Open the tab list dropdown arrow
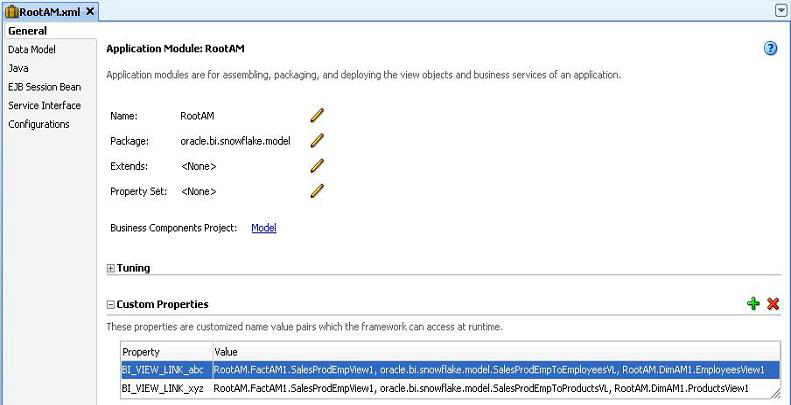 click(x=781, y=12)
